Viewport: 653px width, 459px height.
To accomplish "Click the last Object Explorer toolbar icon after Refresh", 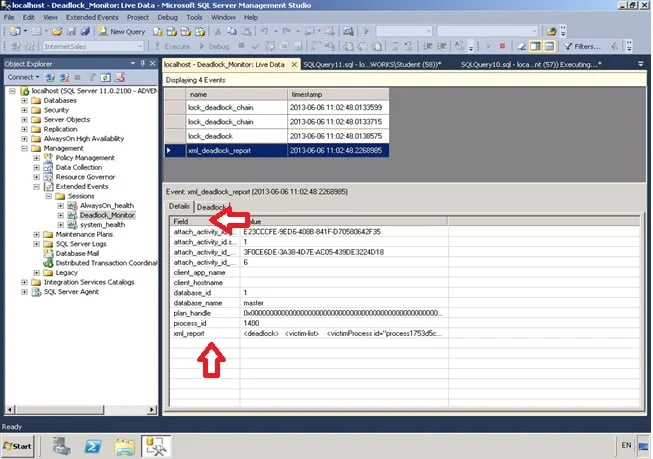I will [120, 77].
